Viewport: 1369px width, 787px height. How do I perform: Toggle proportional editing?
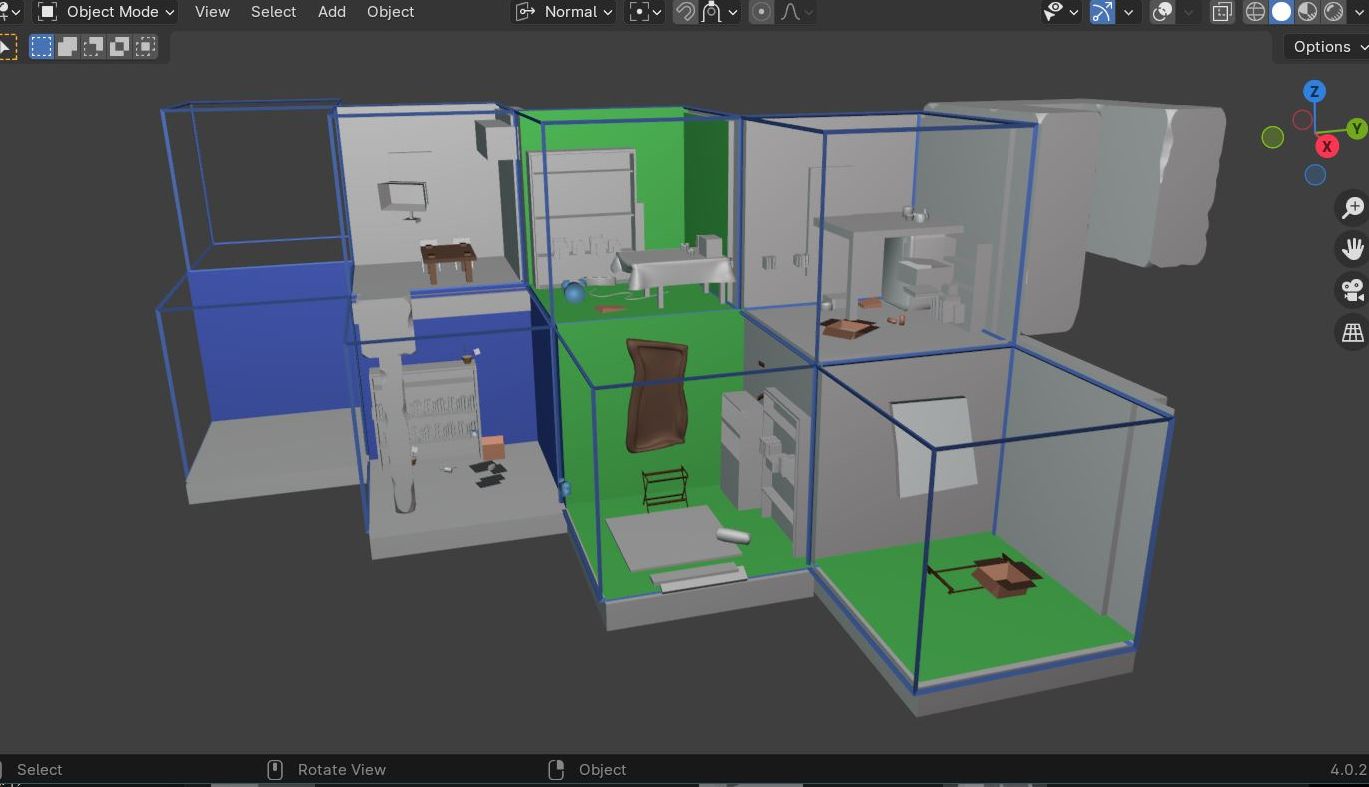tap(761, 12)
